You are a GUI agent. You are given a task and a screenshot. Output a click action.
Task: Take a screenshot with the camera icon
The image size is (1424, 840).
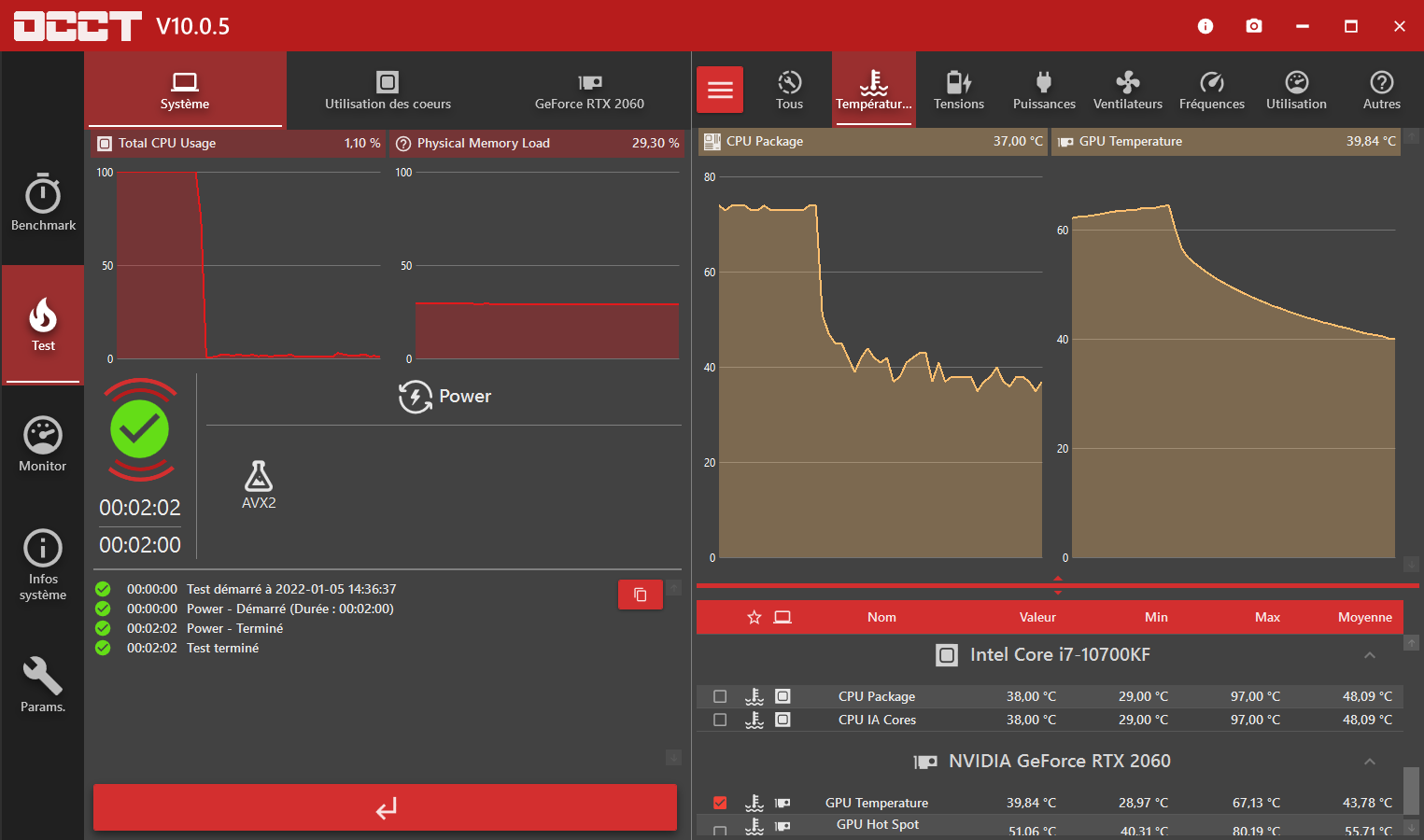pyautogui.click(x=1254, y=26)
